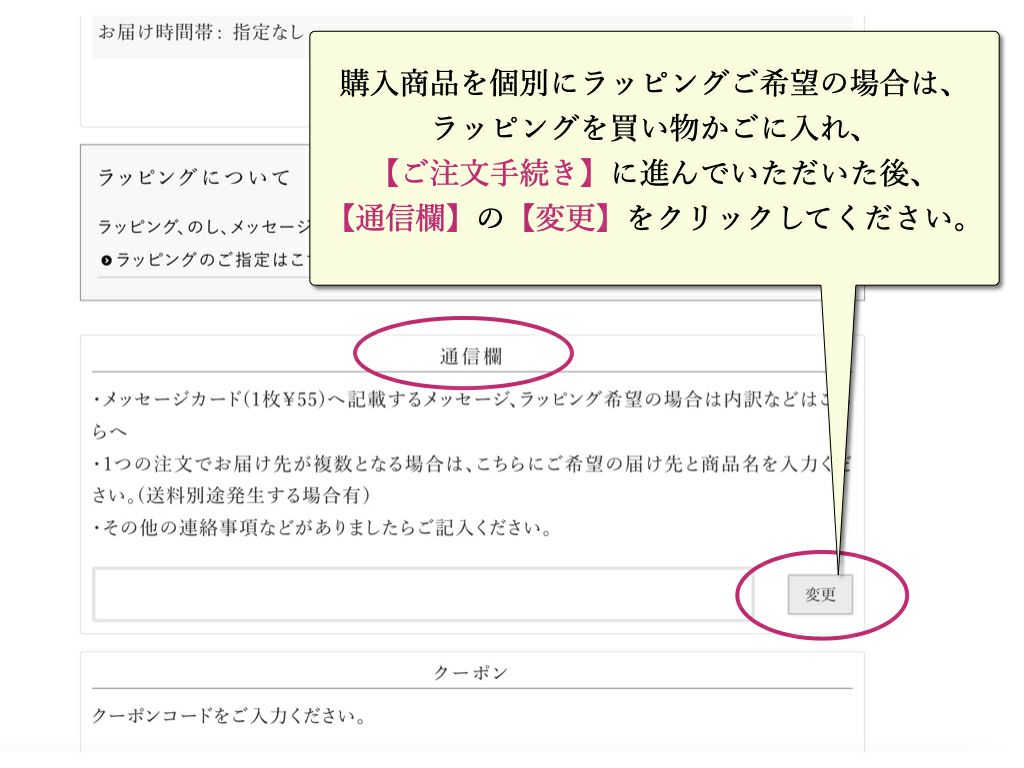The width and height of the screenshot is (1024, 768).
Task: Click the クーポンコードをご入力ください prompt text
Action: pyautogui.click(x=228, y=717)
